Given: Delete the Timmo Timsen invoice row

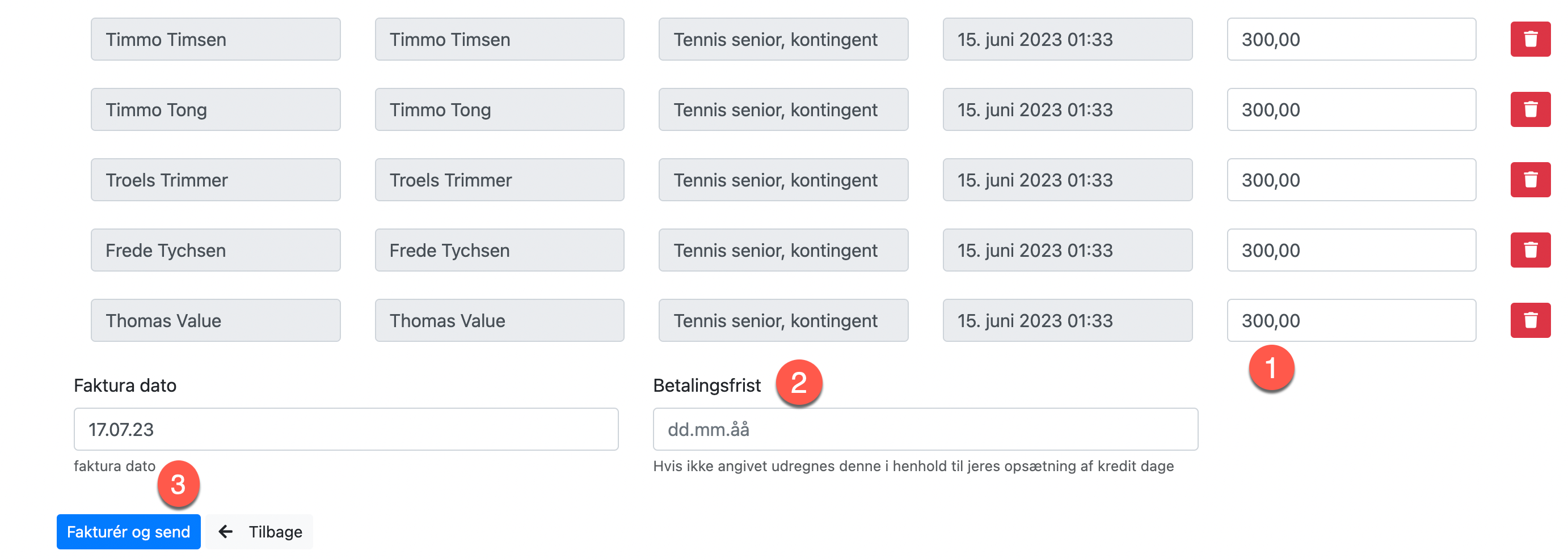Looking at the screenshot, I should (x=1529, y=40).
